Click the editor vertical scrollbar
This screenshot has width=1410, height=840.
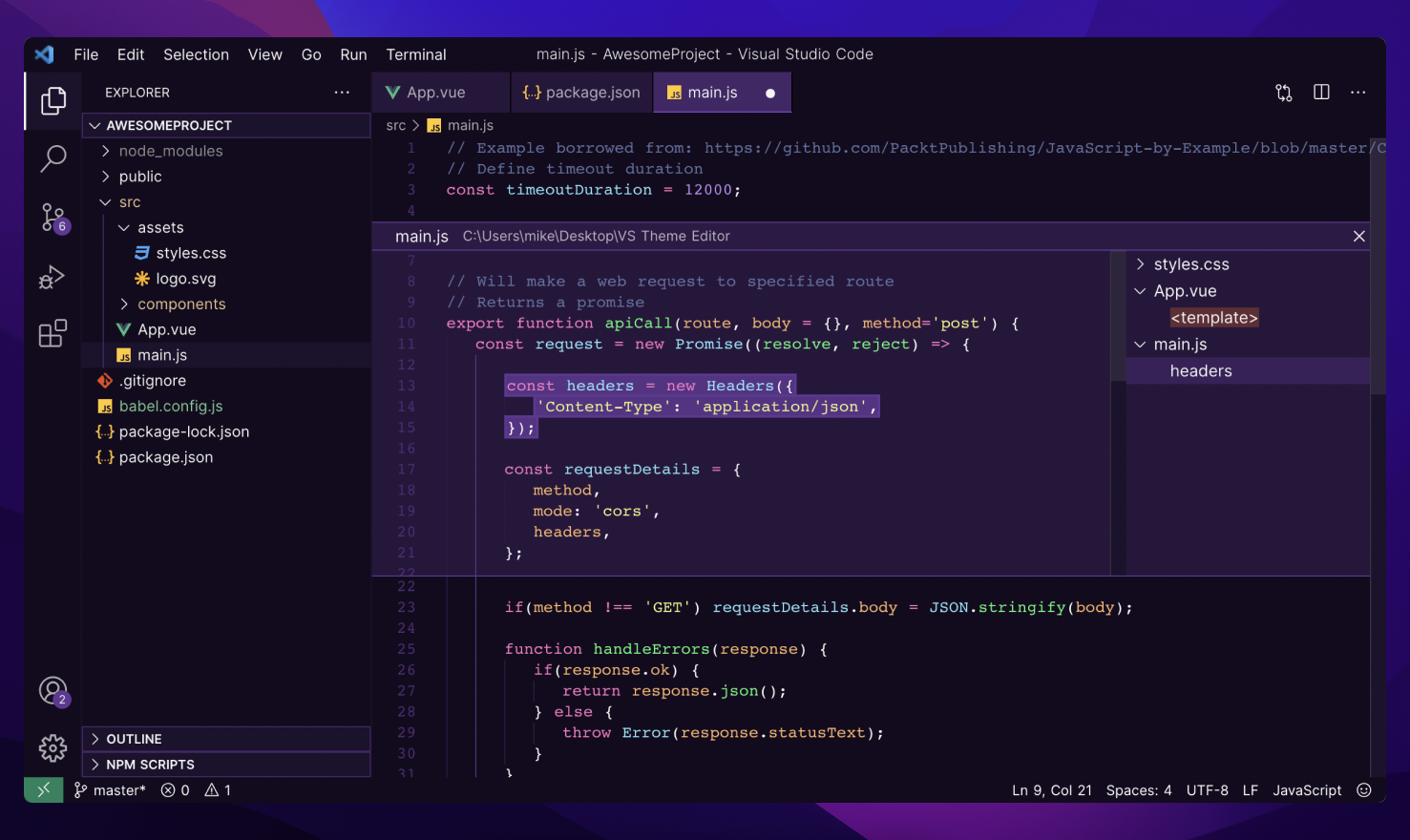(x=1378, y=267)
